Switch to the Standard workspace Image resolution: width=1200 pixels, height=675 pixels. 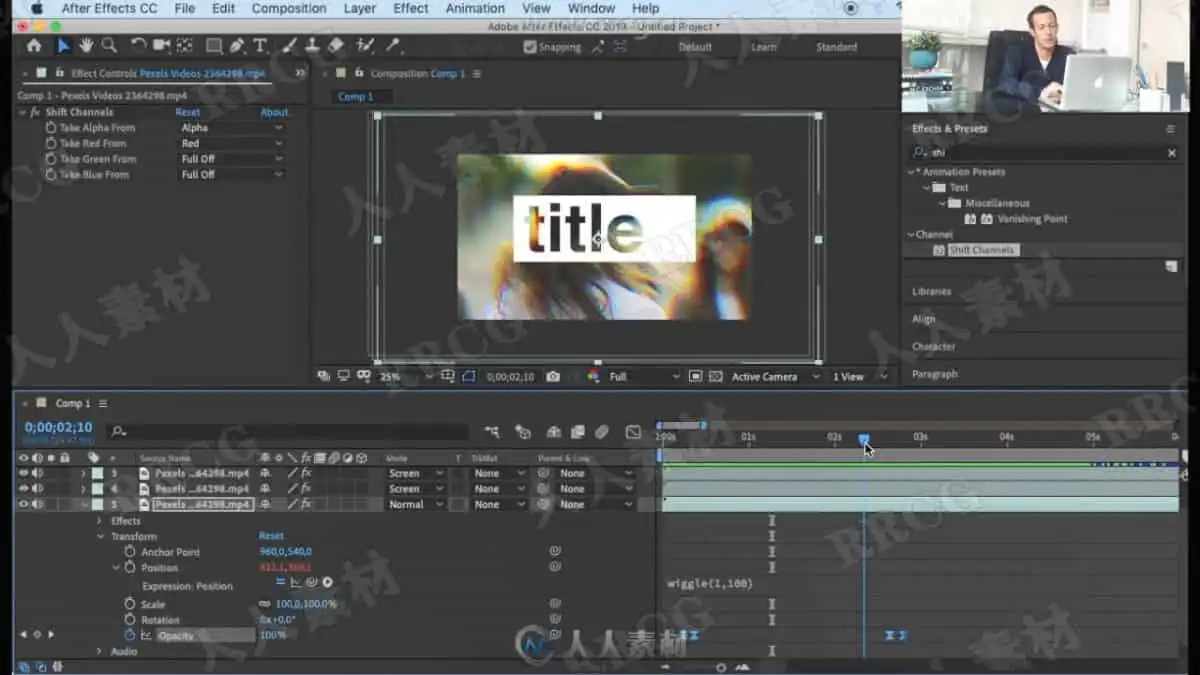pyautogui.click(x=836, y=47)
